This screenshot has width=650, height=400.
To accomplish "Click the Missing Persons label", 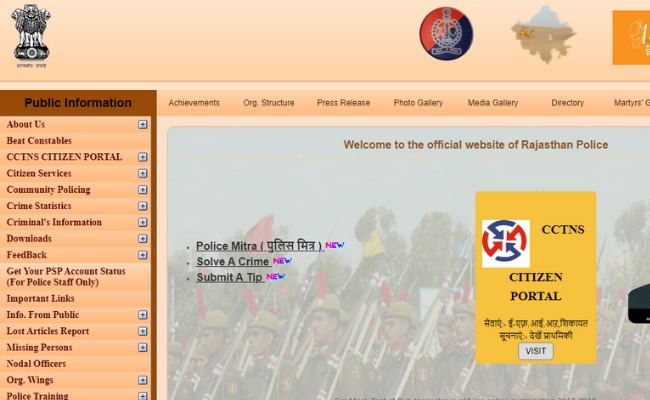I will click(x=39, y=347).
